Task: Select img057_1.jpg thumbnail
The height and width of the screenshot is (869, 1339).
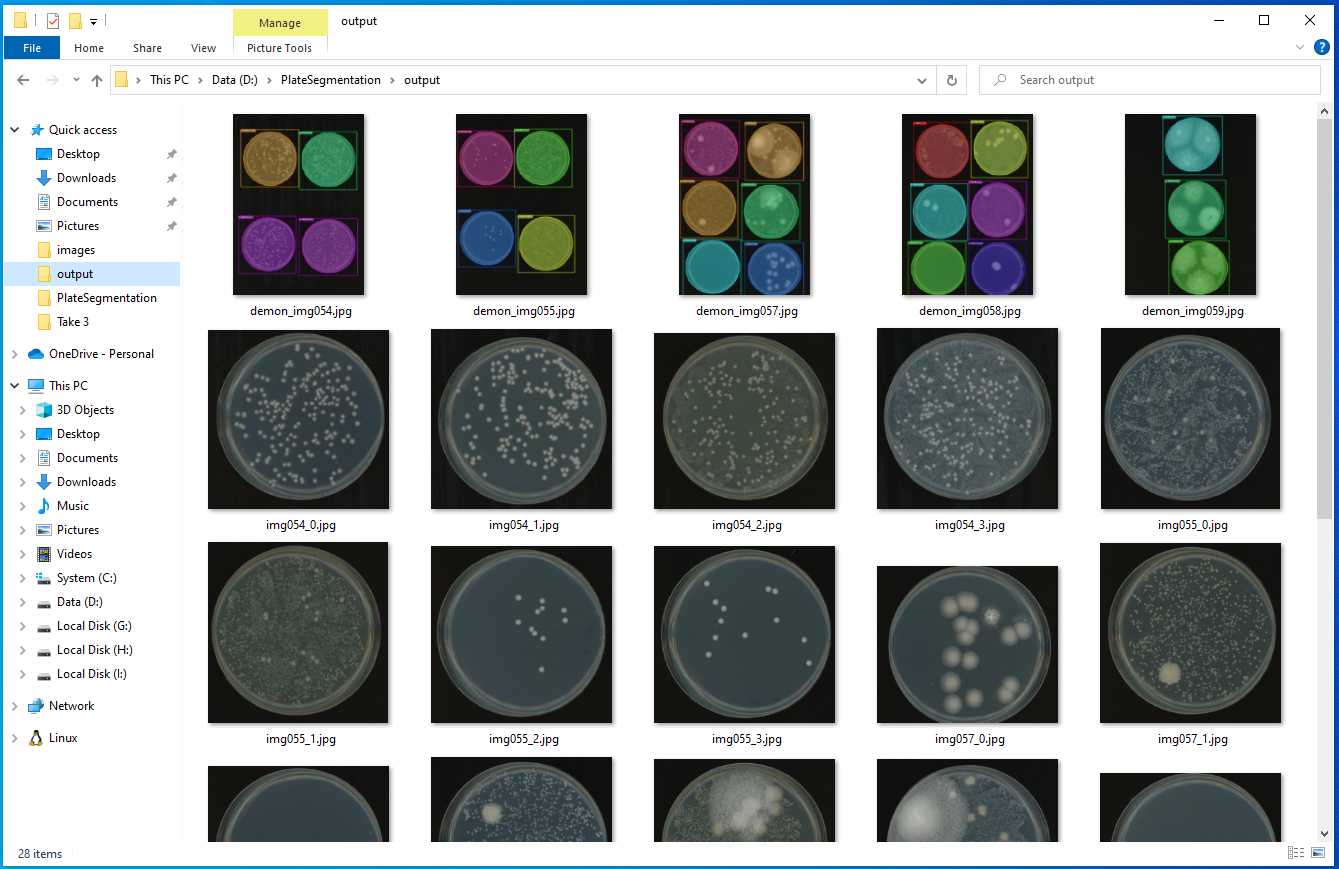Action: [x=1191, y=633]
